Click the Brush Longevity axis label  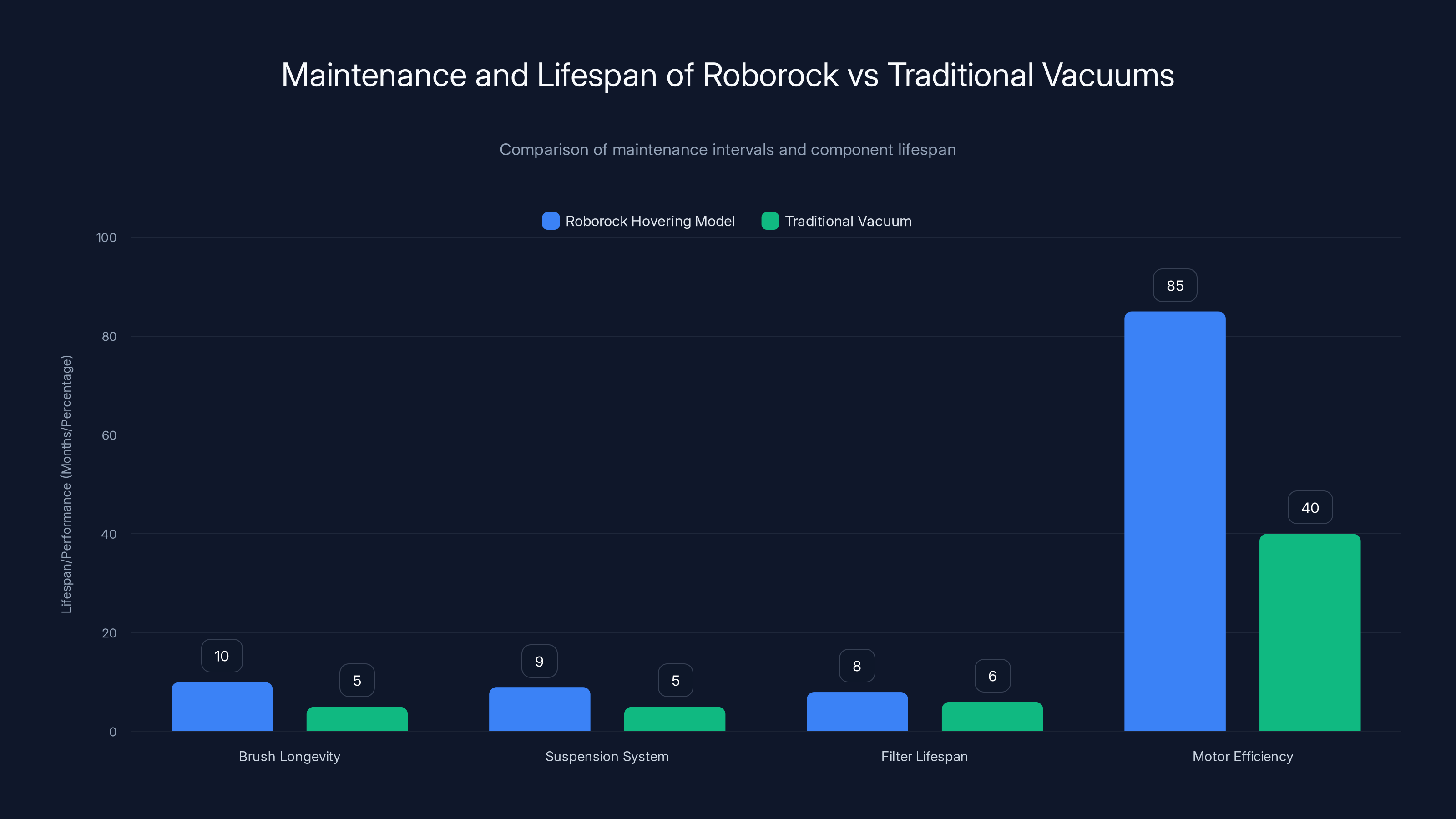click(289, 756)
